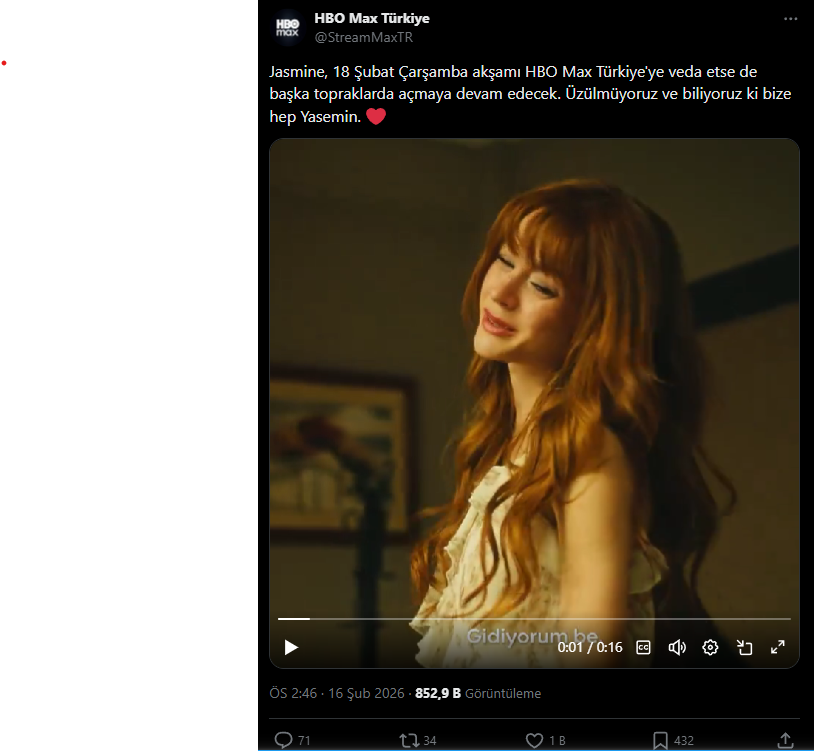Open the @StreamMaxTR handle link
The image size is (814, 751).
click(x=364, y=38)
